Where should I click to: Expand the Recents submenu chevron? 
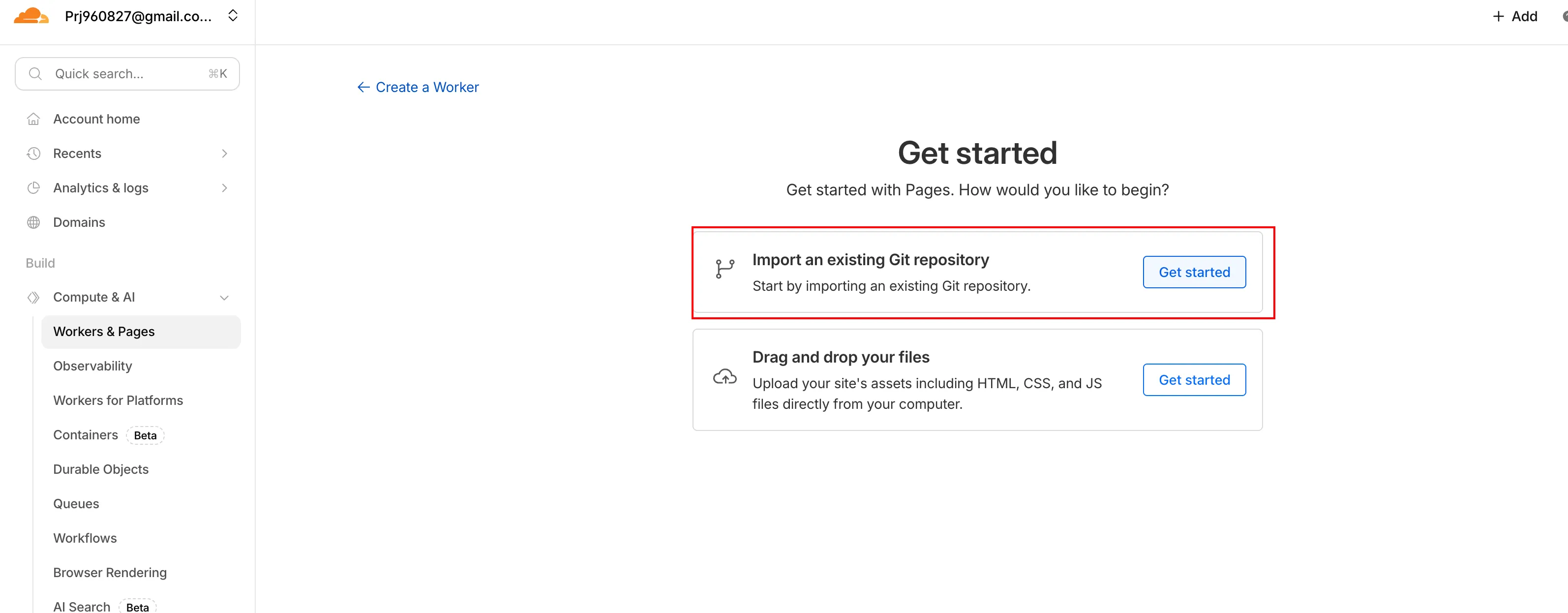[x=225, y=153]
